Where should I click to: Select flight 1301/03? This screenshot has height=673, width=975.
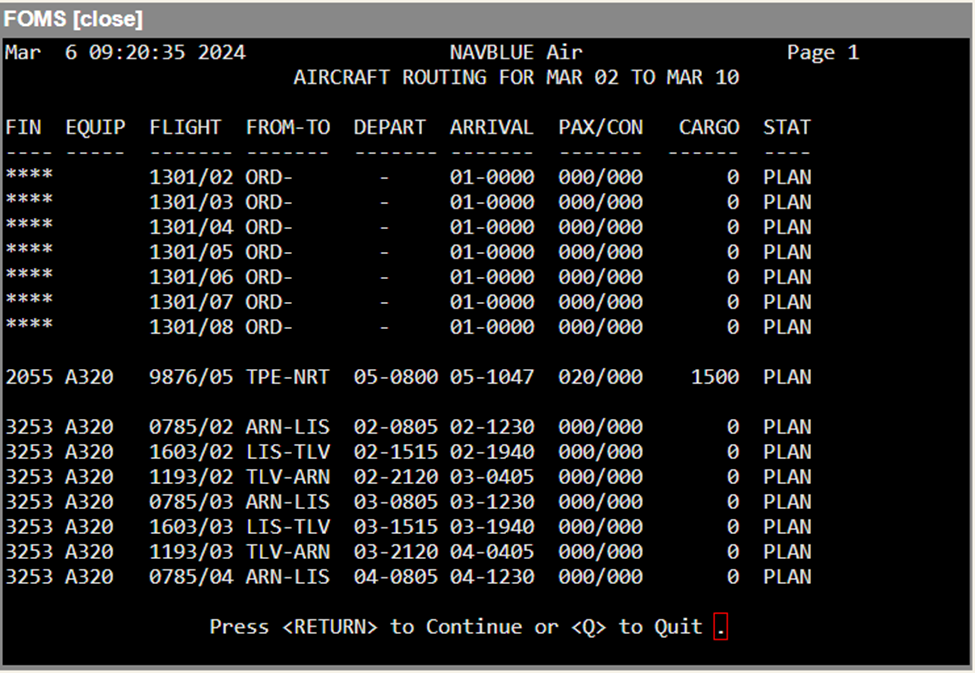[191, 202]
